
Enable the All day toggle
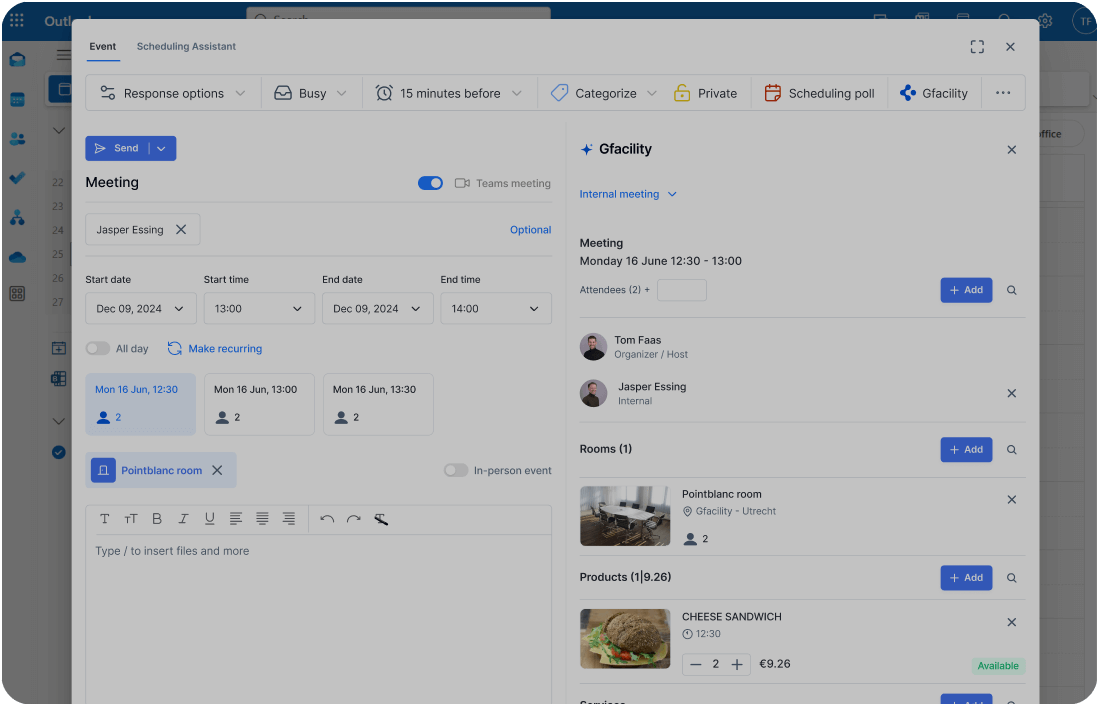click(x=97, y=349)
